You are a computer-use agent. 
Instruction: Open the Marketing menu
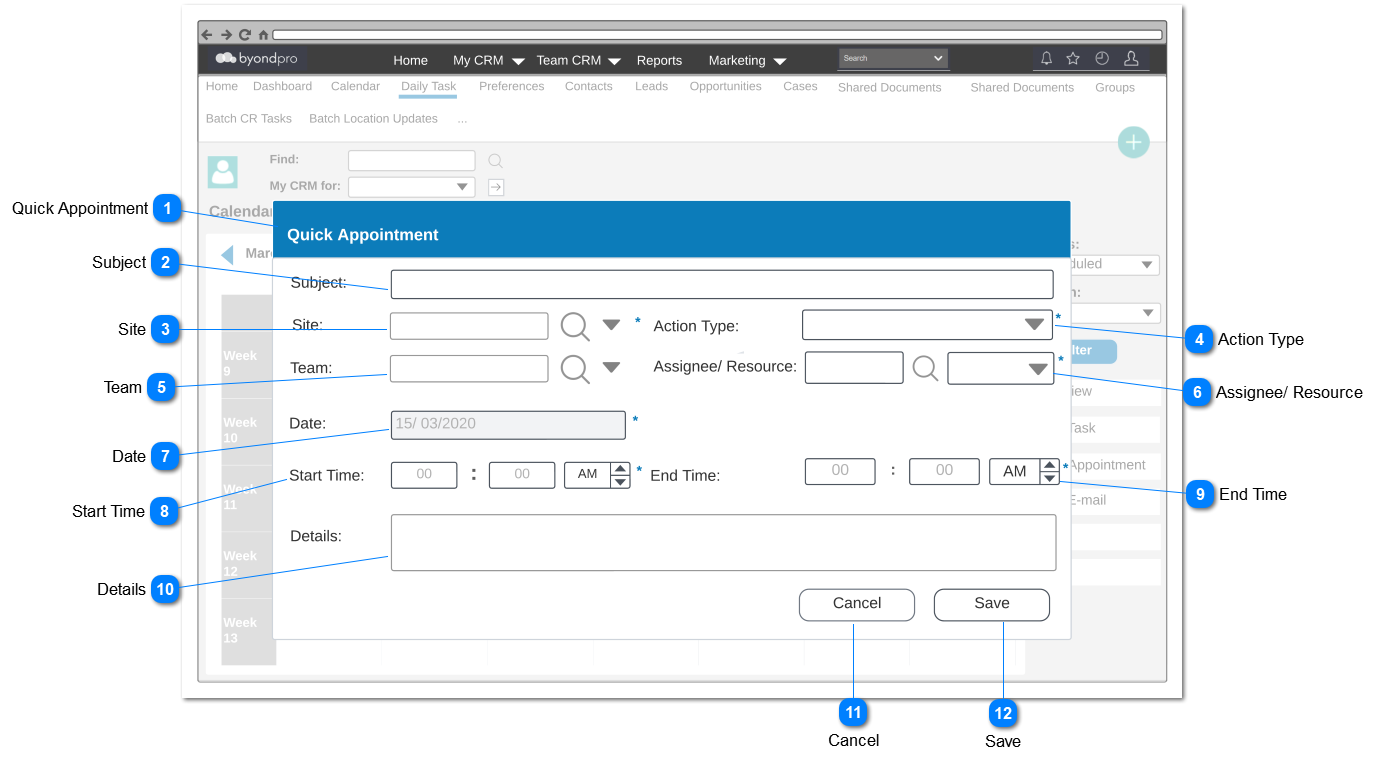click(748, 60)
